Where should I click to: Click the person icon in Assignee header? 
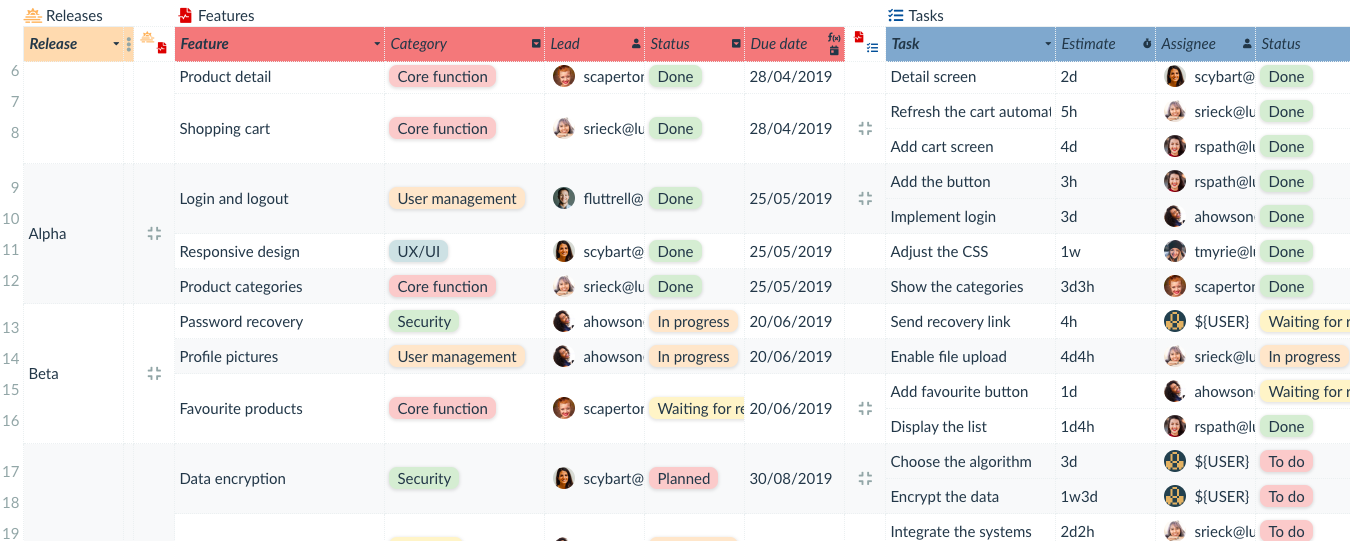point(1246,44)
